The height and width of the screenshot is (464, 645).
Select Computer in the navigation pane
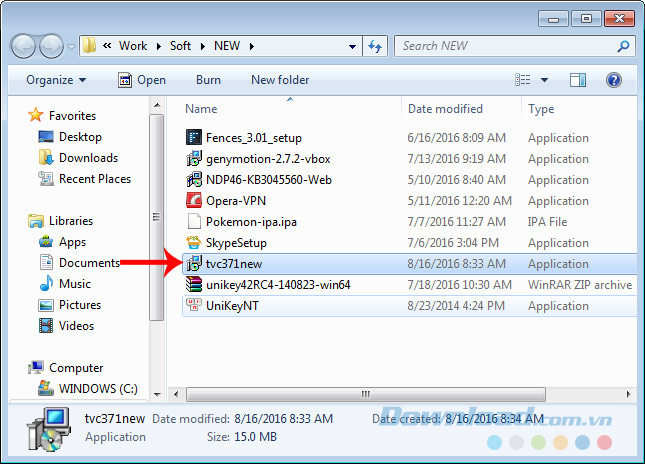coord(76,367)
